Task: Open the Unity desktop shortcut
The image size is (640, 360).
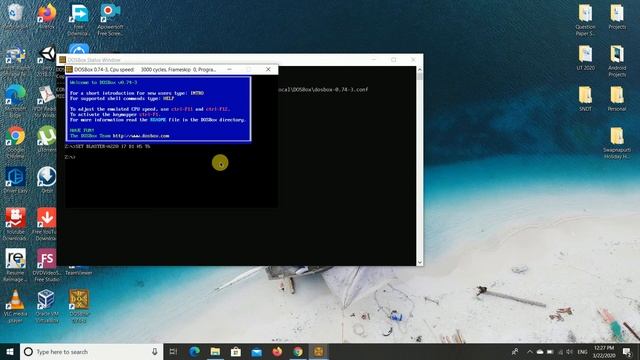Action: coord(47,54)
